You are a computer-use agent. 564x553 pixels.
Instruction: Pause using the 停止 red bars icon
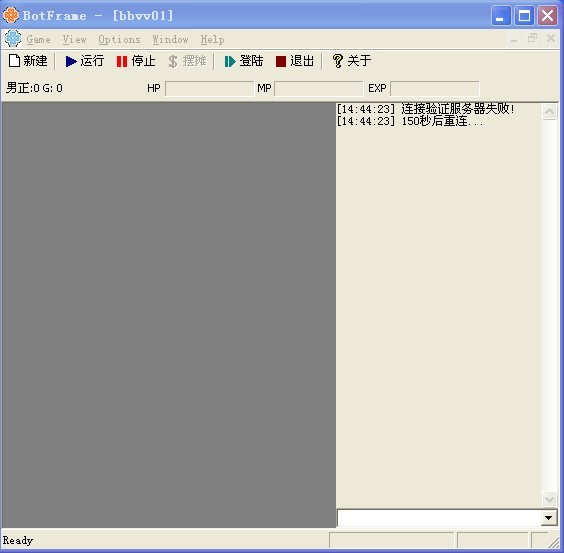[122, 61]
